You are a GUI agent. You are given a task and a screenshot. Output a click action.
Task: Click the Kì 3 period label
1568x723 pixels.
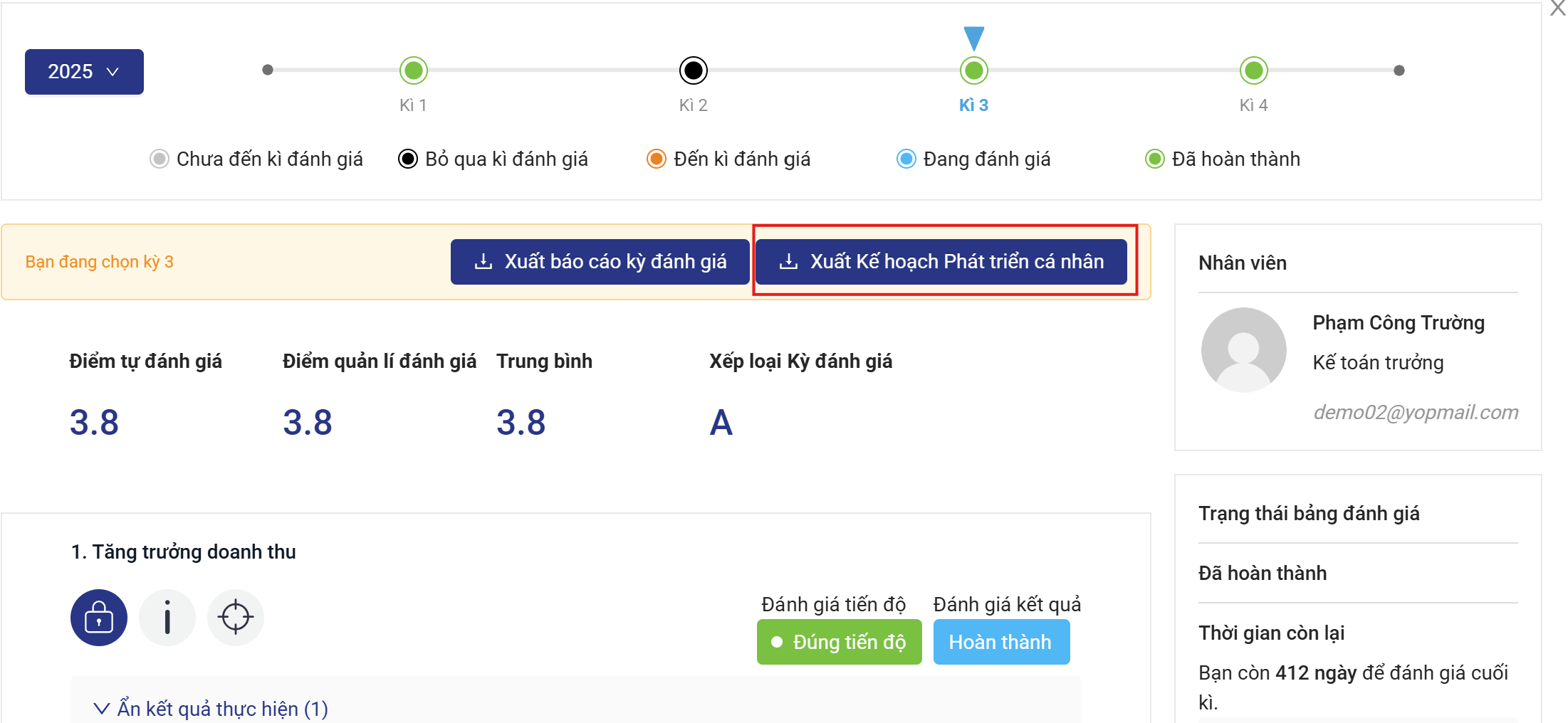973,105
